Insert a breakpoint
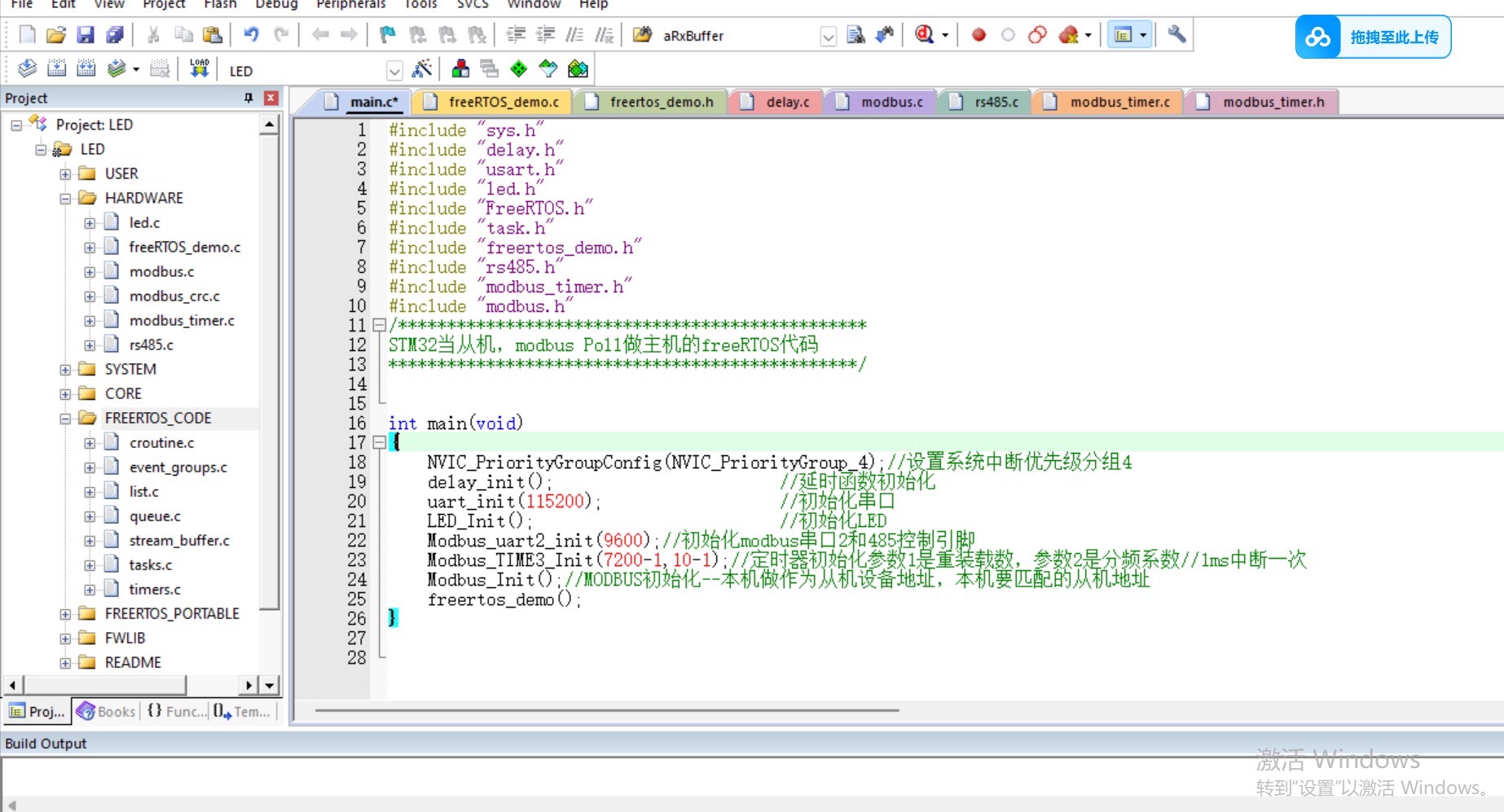This screenshot has width=1504, height=812. tap(979, 35)
